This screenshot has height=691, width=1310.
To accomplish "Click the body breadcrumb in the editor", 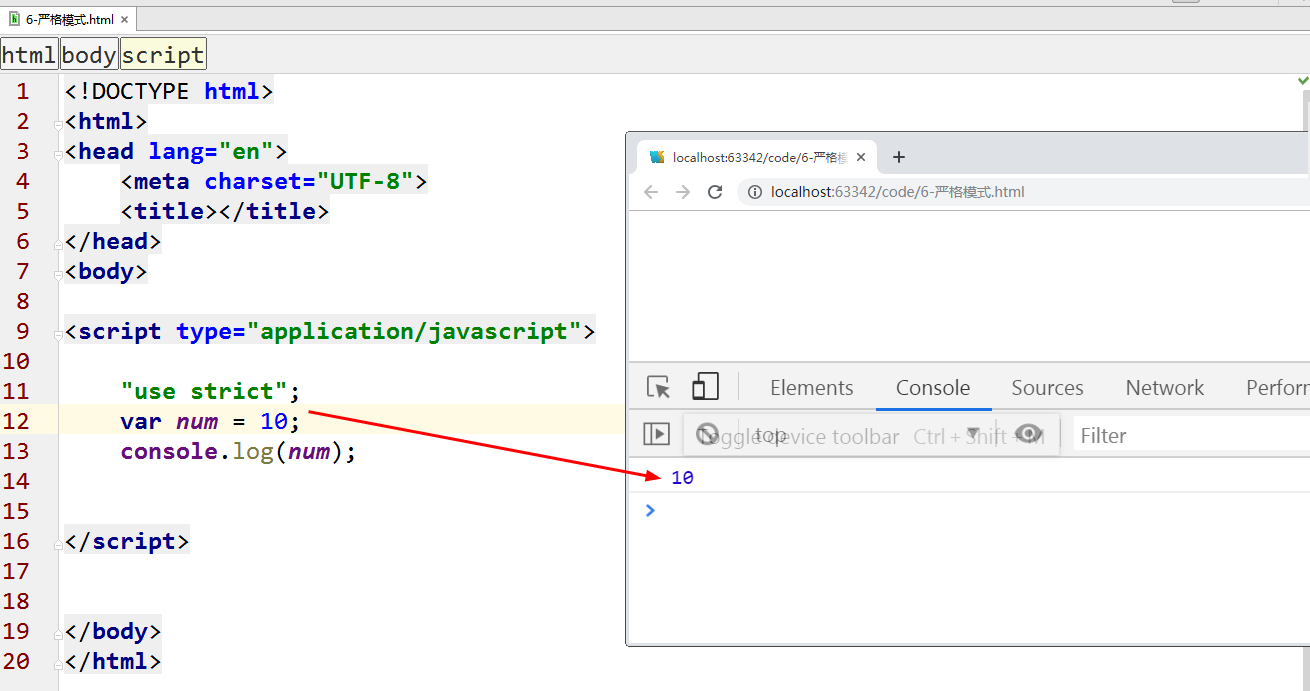I will pyautogui.click(x=89, y=55).
